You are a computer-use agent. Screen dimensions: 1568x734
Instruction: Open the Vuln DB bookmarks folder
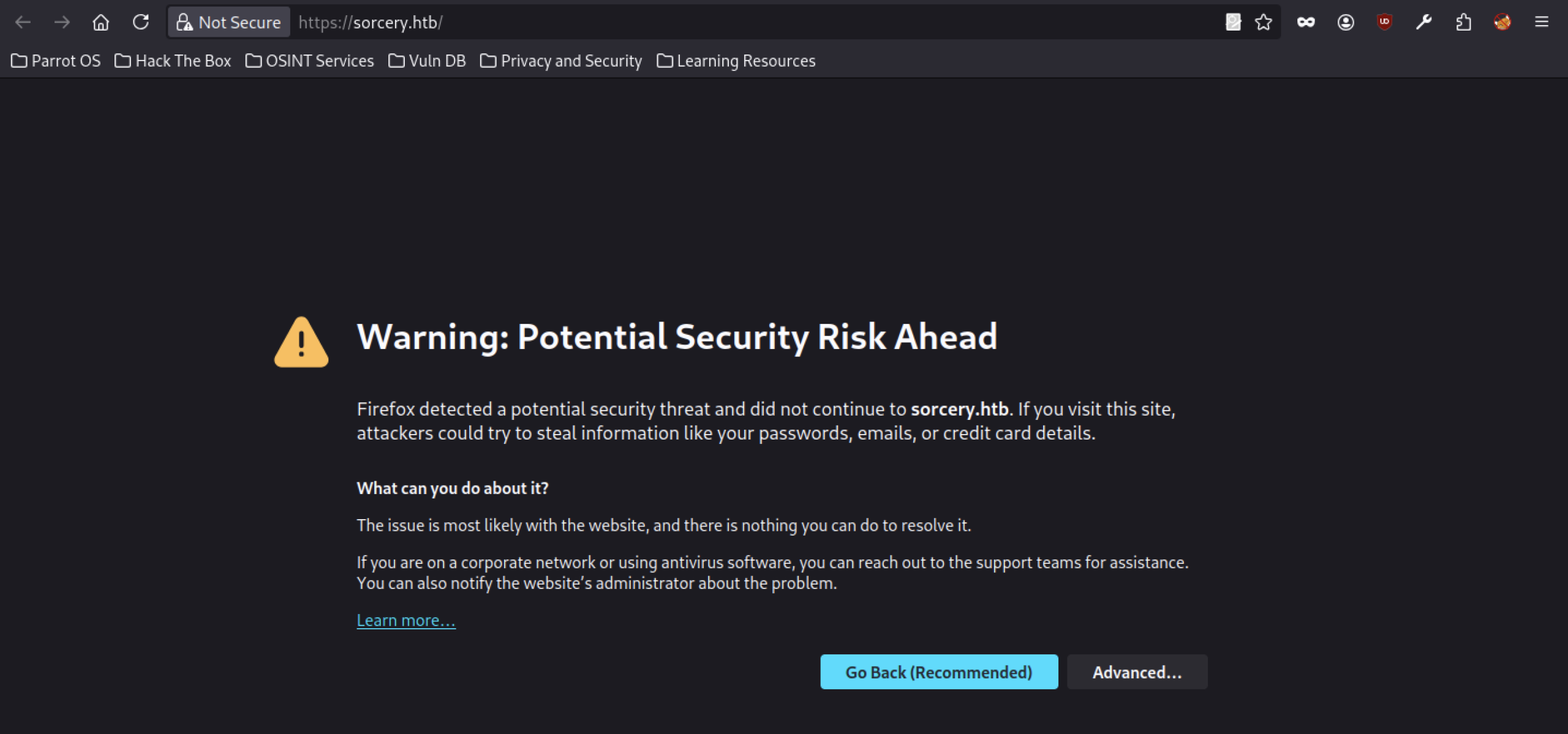coord(427,61)
